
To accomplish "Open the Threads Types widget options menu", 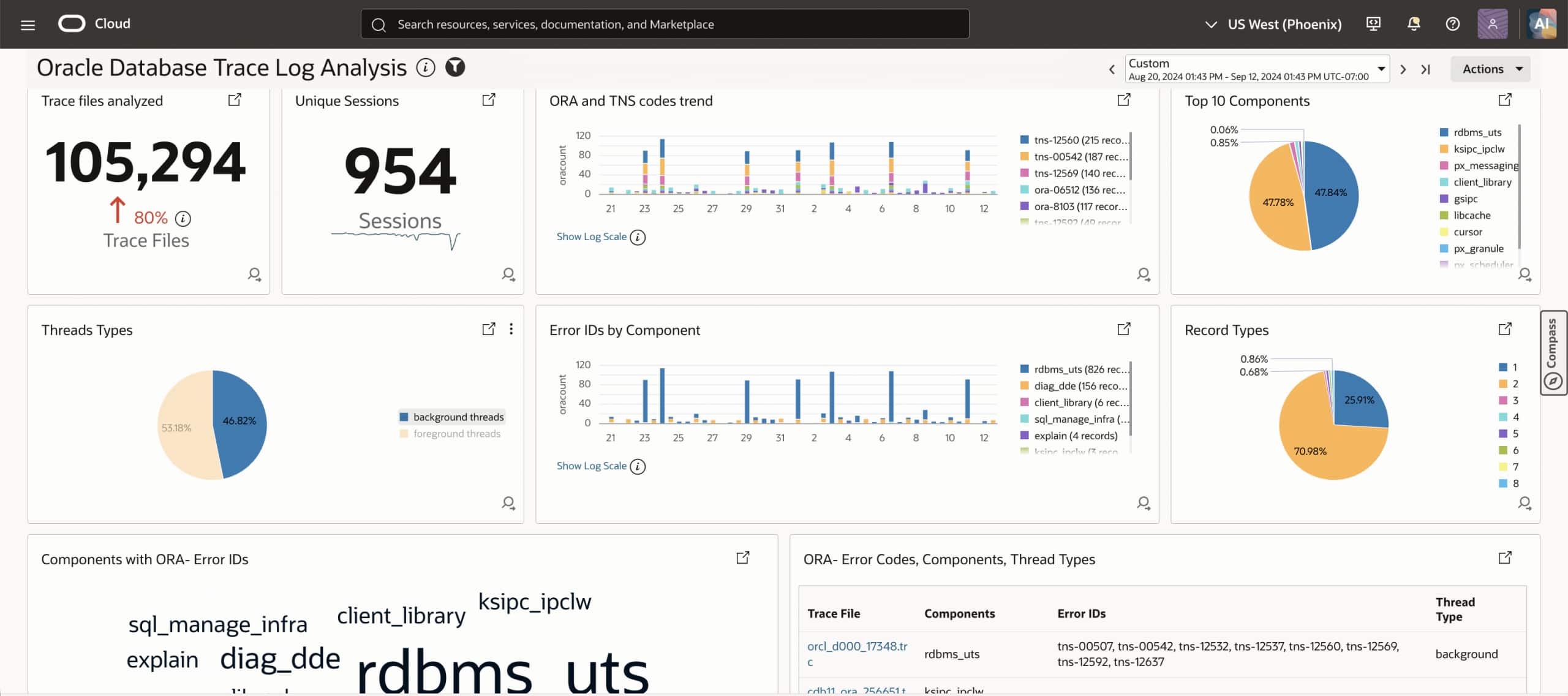I will 511,329.
